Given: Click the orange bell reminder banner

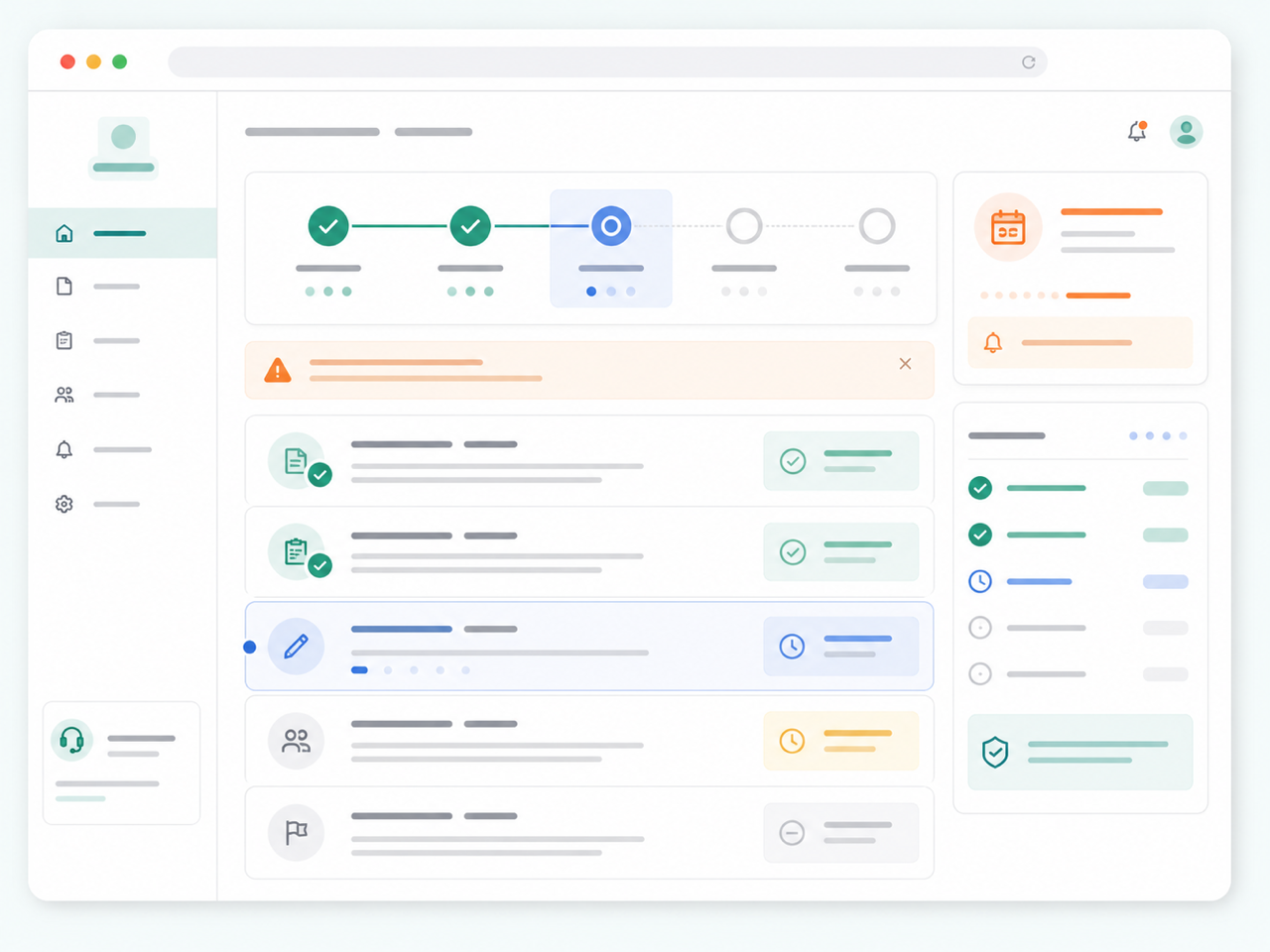Looking at the screenshot, I should (x=1080, y=343).
